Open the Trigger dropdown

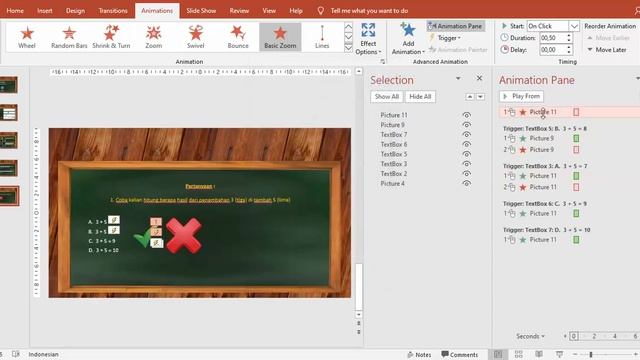click(445, 38)
